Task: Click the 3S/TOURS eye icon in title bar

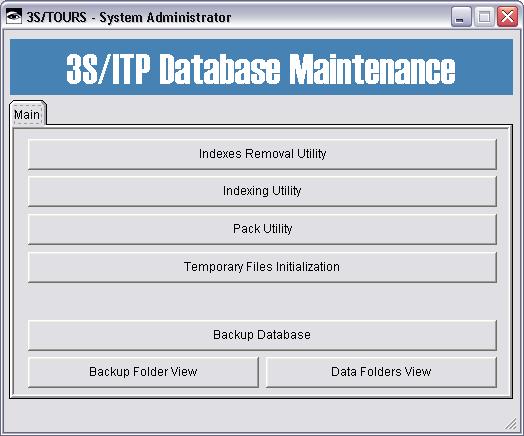Action: 14,16
